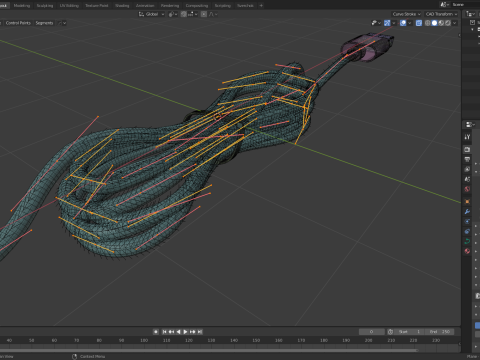The image size is (480, 360).
Task: Open the Modifiers properties tab
Action: 467,212
